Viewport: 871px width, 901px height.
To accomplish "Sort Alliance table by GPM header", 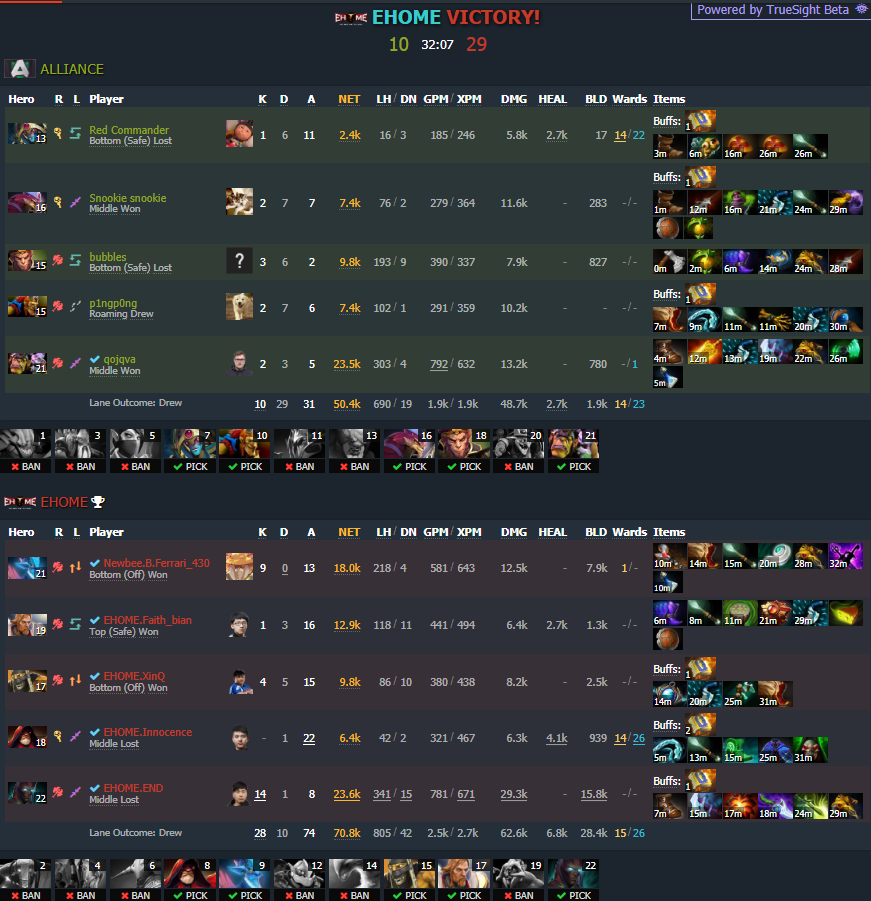I will [436, 99].
